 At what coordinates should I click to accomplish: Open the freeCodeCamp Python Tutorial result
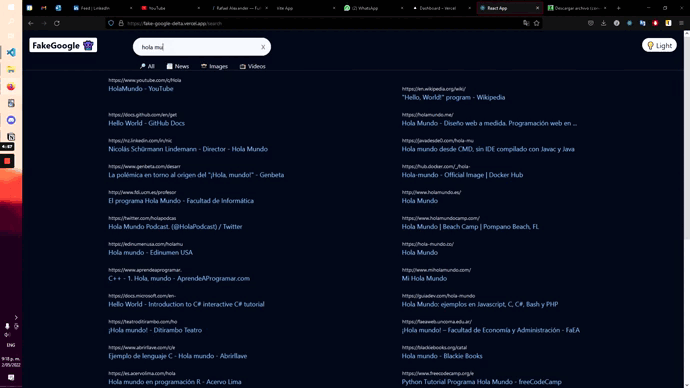(481, 382)
